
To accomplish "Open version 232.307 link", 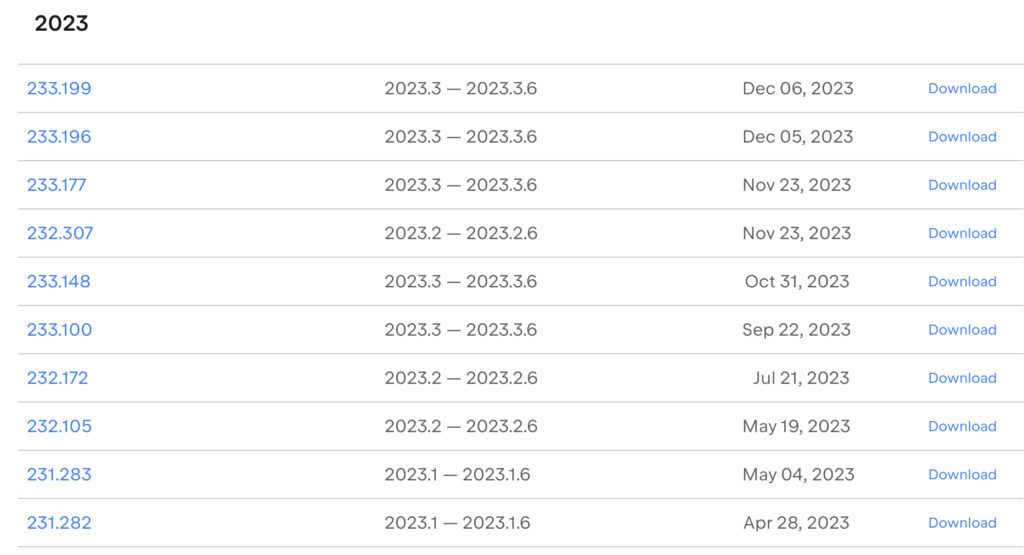I will pos(60,233).
